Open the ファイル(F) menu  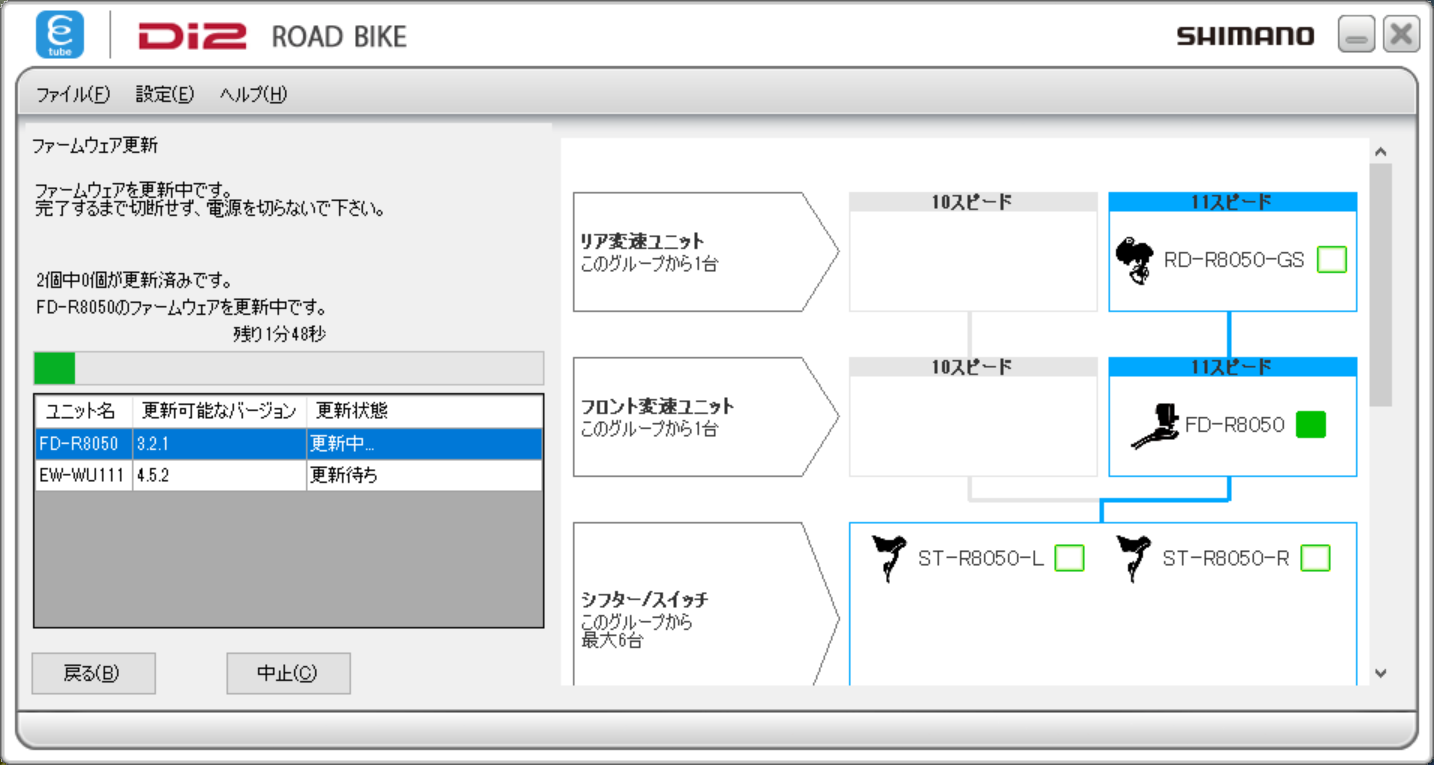pos(72,95)
